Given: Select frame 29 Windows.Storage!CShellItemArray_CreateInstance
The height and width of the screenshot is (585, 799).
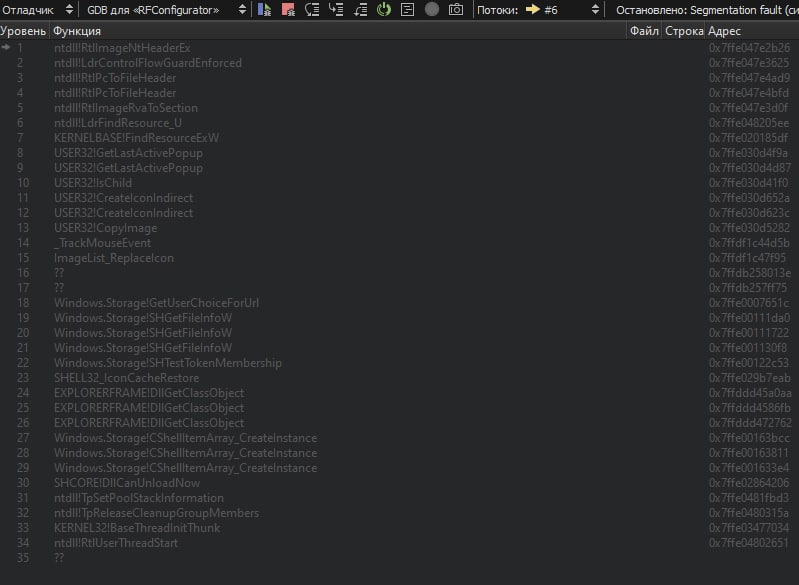Looking at the screenshot, I should coord(400,468).
